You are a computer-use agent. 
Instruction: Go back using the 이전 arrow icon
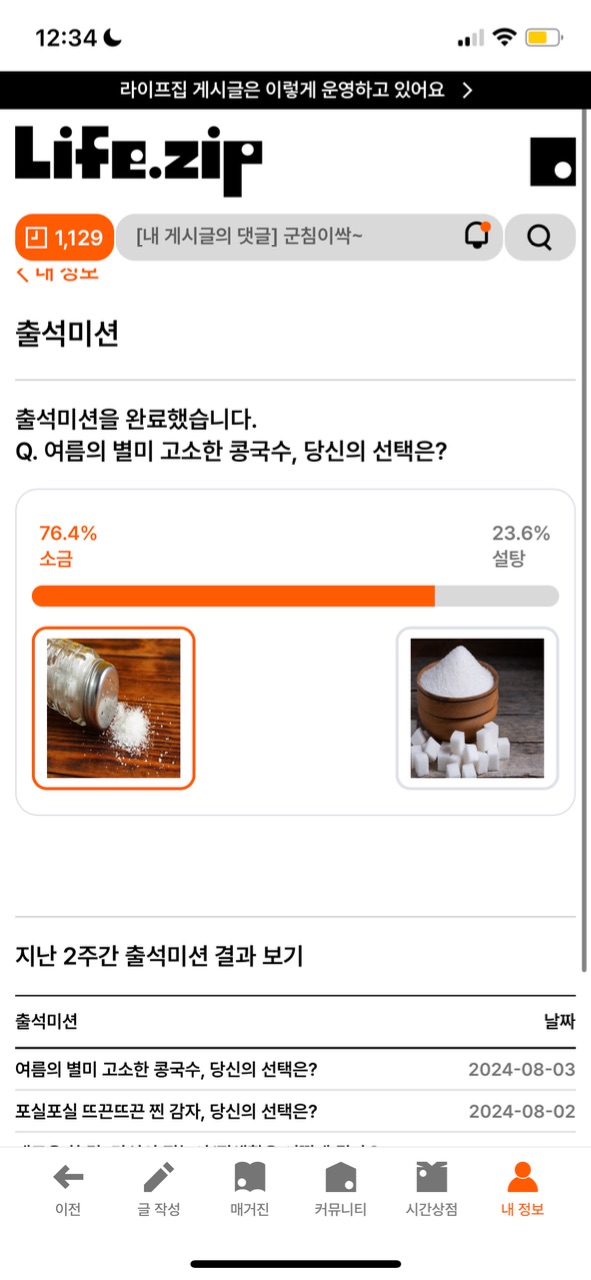click(68, 1177)
